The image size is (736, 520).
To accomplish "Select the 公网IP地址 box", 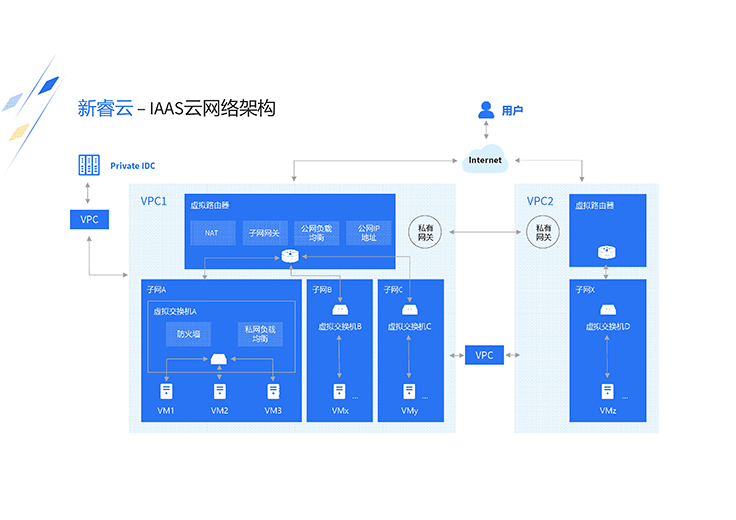I will (x=368, y=233).
